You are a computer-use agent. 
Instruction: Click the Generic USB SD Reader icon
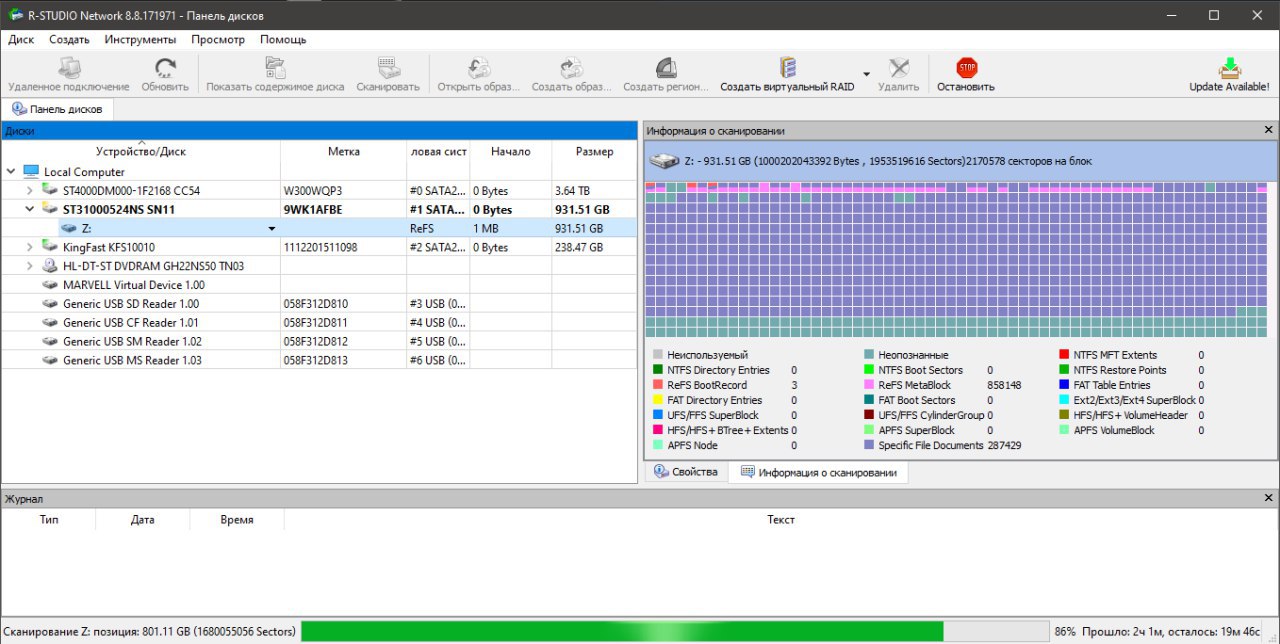click(50, 304)
